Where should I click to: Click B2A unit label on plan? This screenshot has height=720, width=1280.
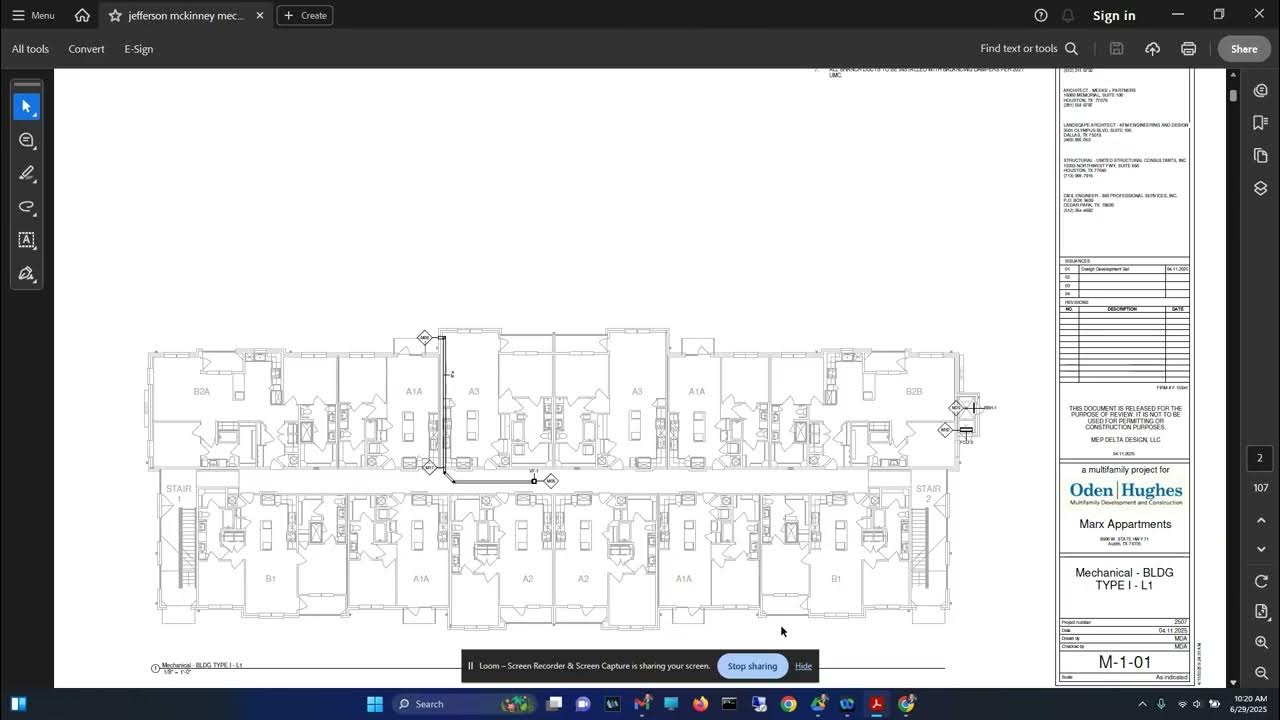click(x=201, y=392)
